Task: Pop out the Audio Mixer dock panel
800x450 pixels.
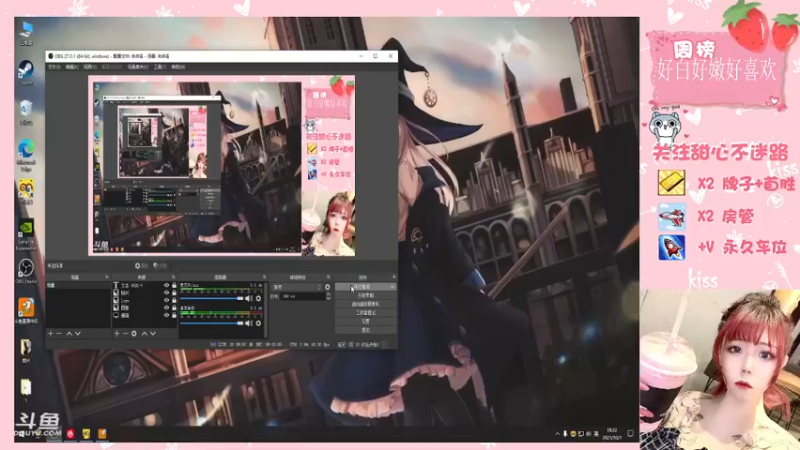Action: click(264, 277)
